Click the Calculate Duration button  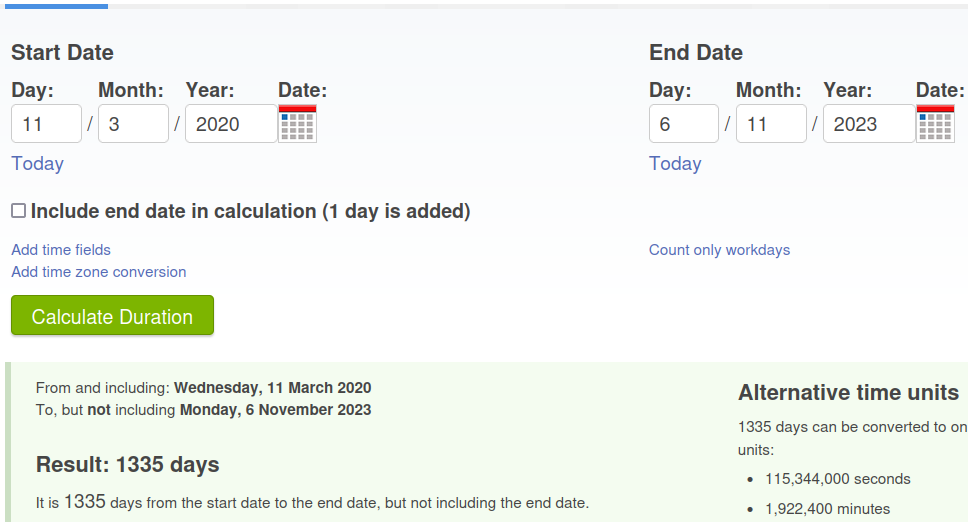(x=112, y=315)
